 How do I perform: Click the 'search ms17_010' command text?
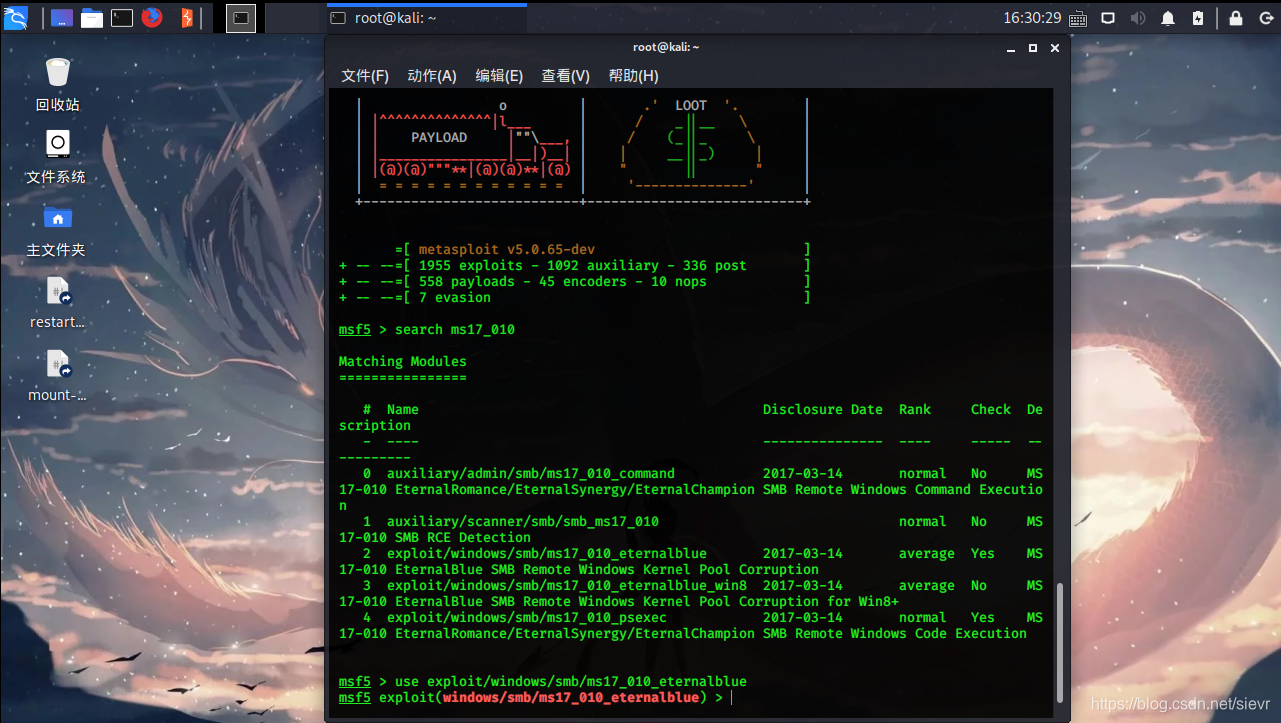coord(455,330)
